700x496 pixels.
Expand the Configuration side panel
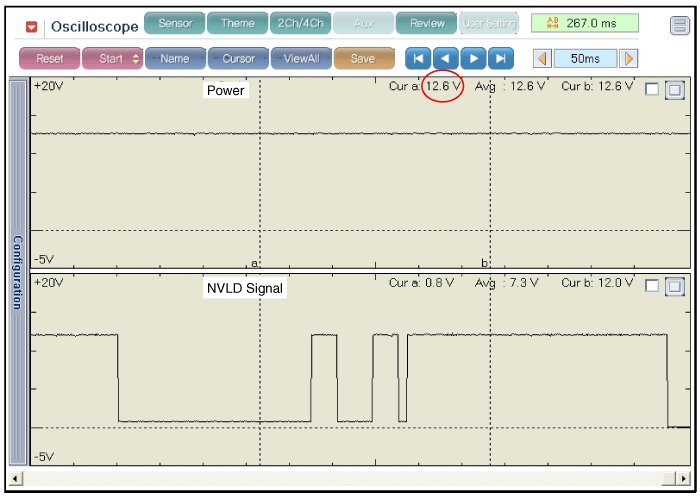(17, 272)
